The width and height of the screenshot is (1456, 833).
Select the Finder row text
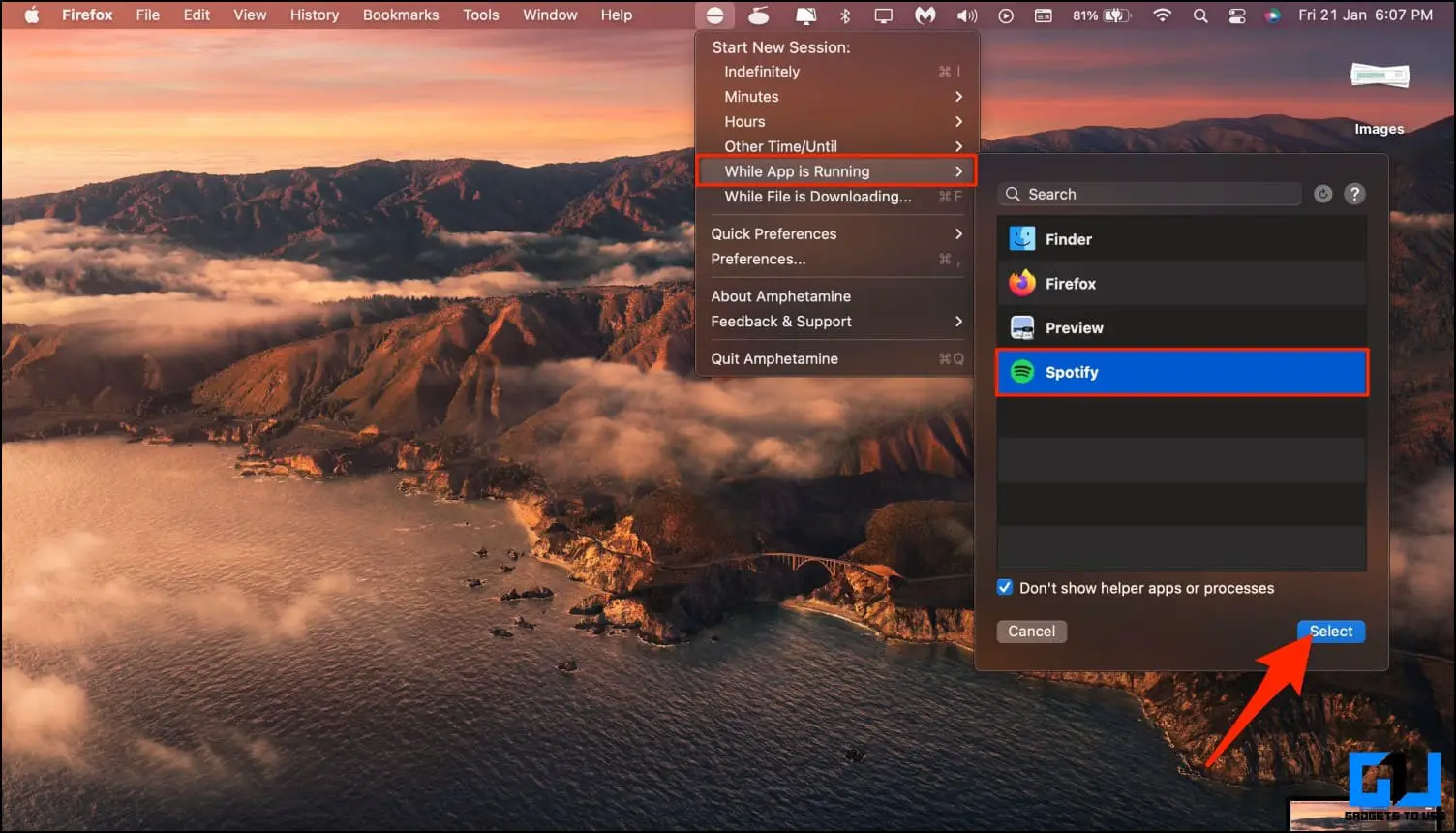[x=1069, y=239]
